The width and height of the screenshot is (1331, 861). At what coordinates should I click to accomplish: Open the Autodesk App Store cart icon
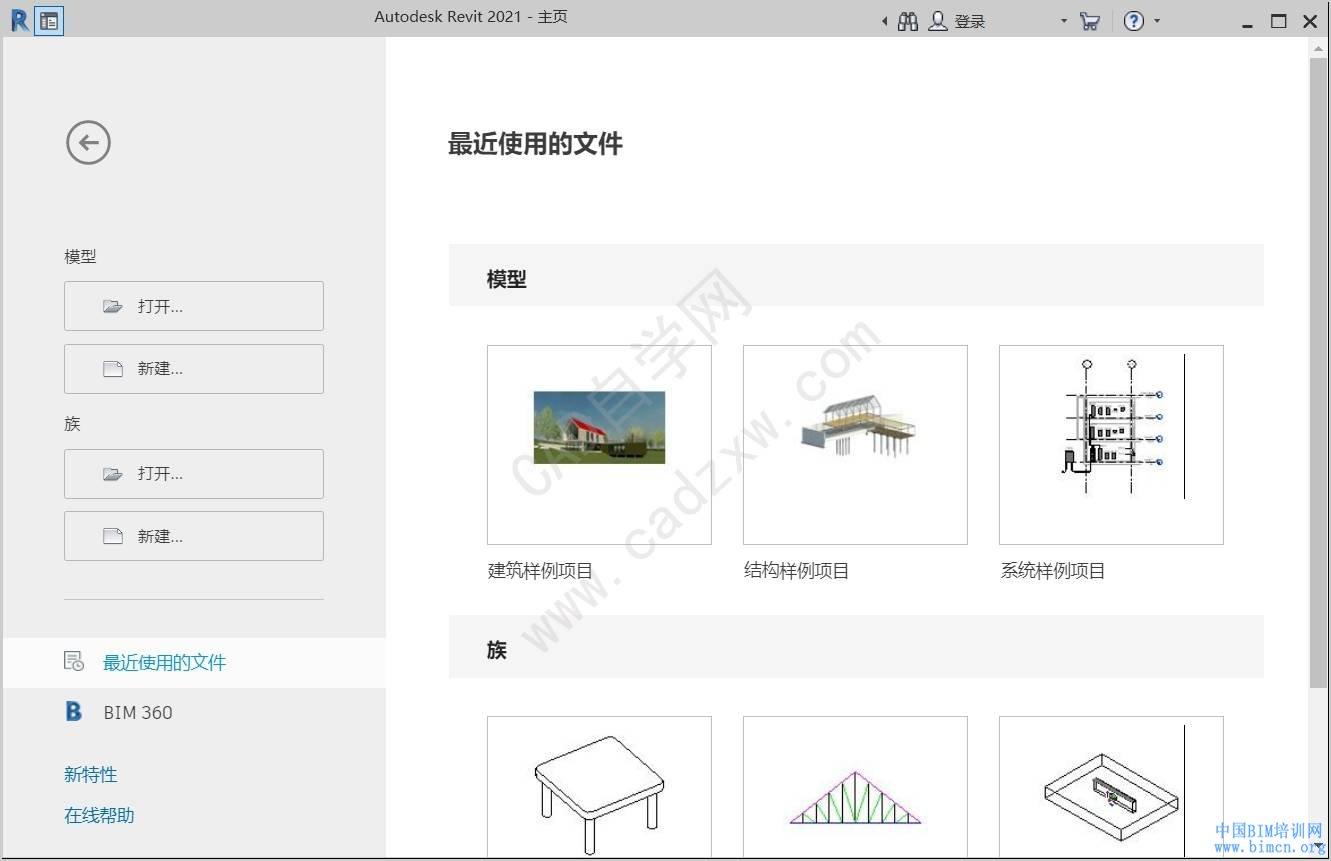click(1090, 21)
